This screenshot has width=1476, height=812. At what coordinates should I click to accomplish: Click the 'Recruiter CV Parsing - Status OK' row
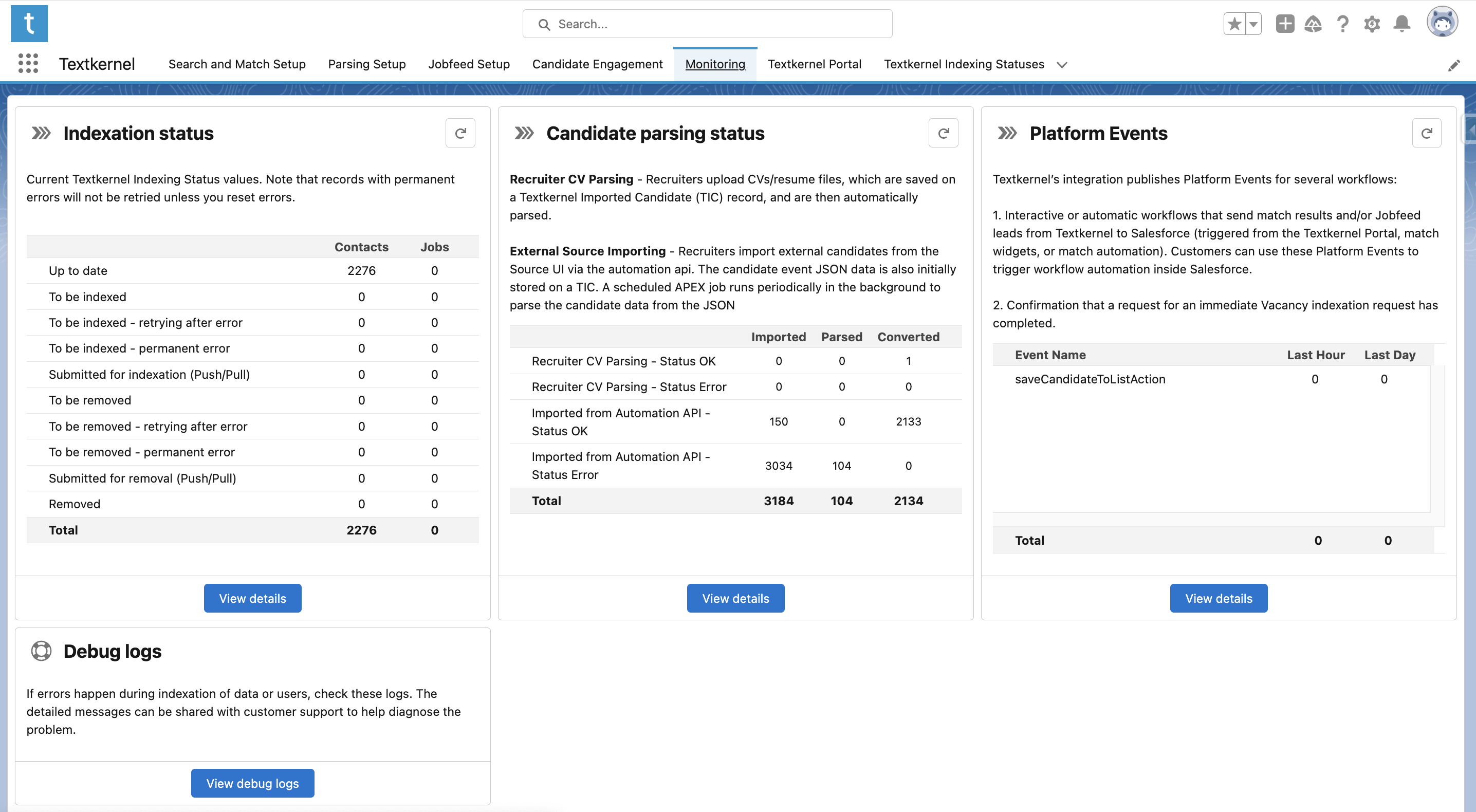coord(736,361)
